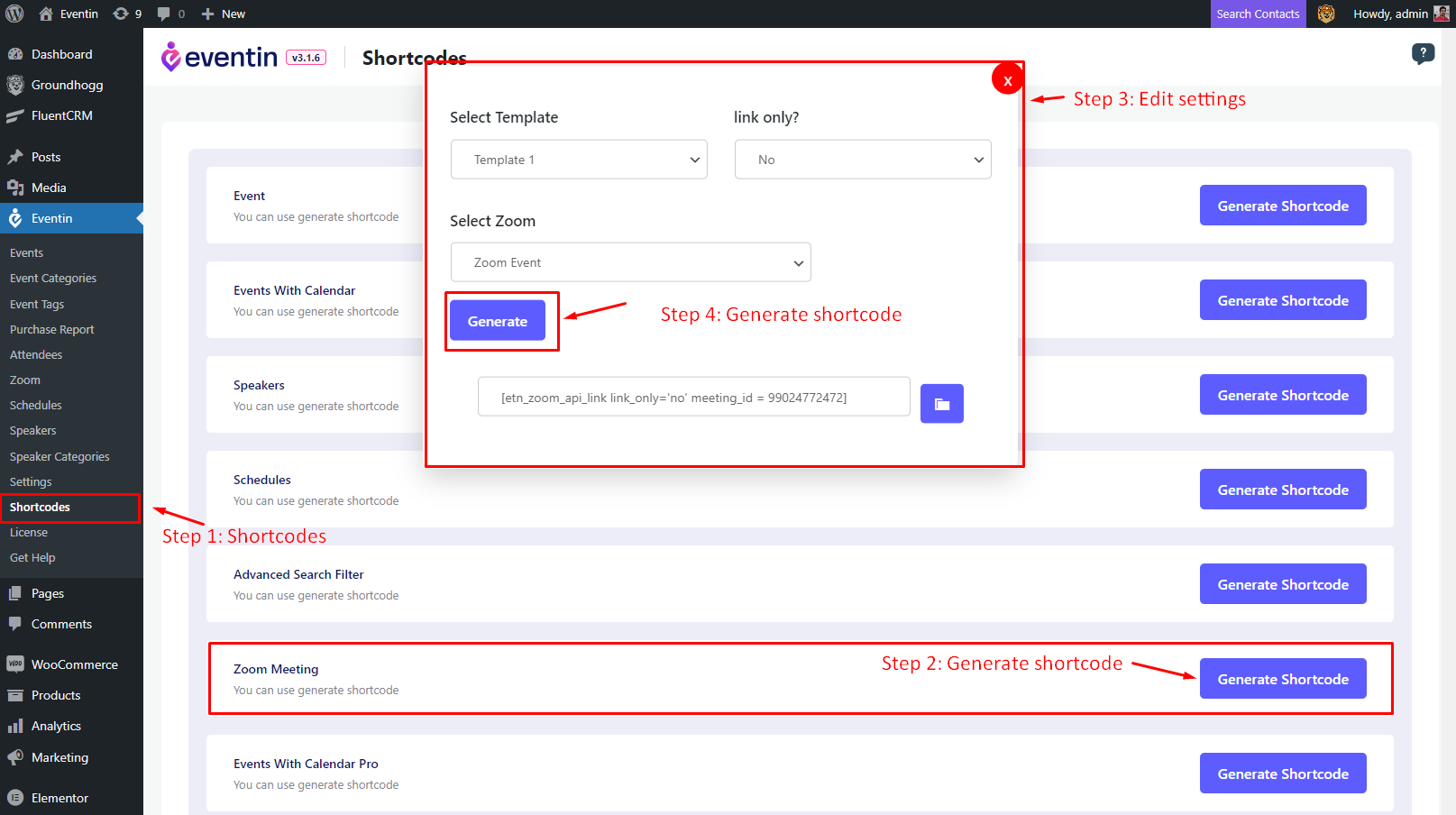
Task: Open Groundhogg from the sidebar icon
Action: coord(15,85)
